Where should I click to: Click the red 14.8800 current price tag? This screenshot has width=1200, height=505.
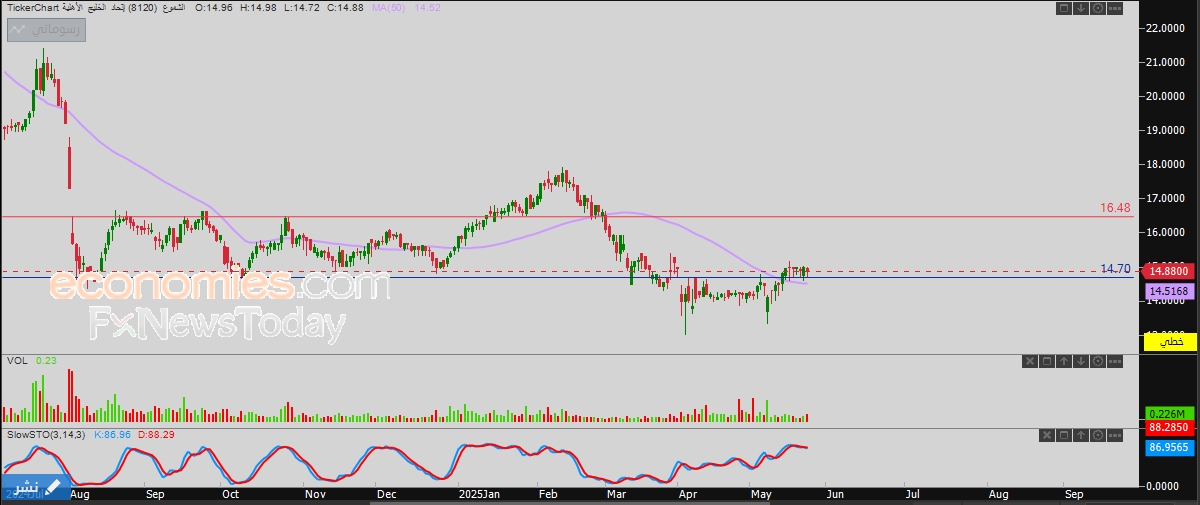point(1170,270)
